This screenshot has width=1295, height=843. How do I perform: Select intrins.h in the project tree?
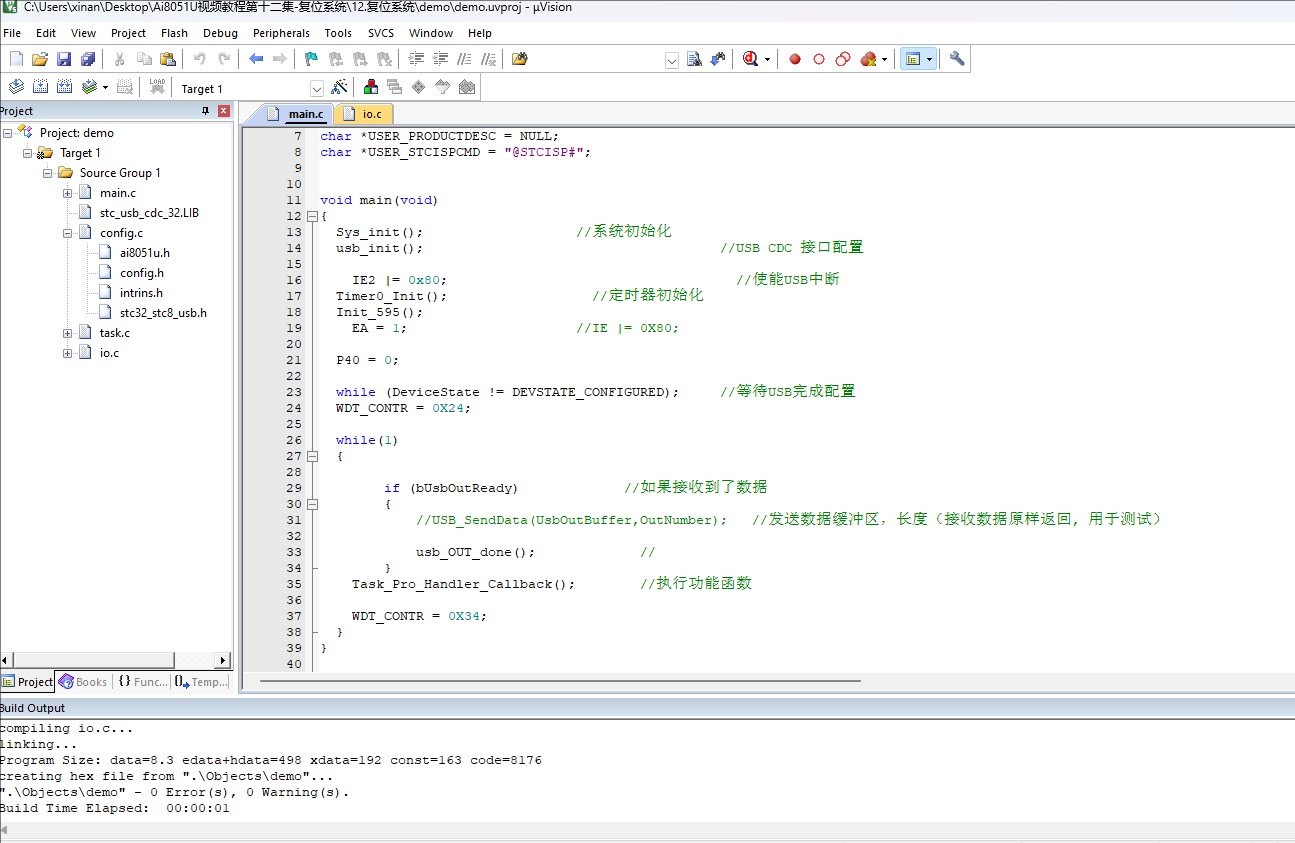[x=141, y=293]
